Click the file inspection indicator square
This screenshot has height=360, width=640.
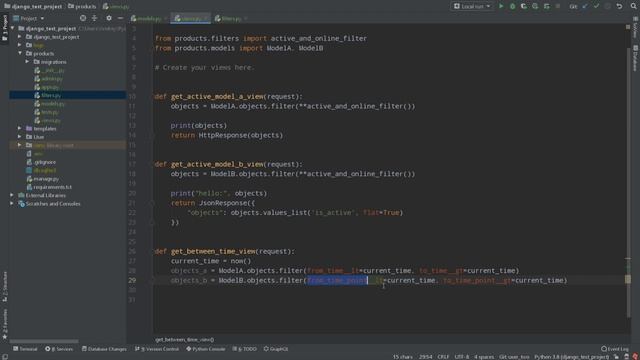628,27
